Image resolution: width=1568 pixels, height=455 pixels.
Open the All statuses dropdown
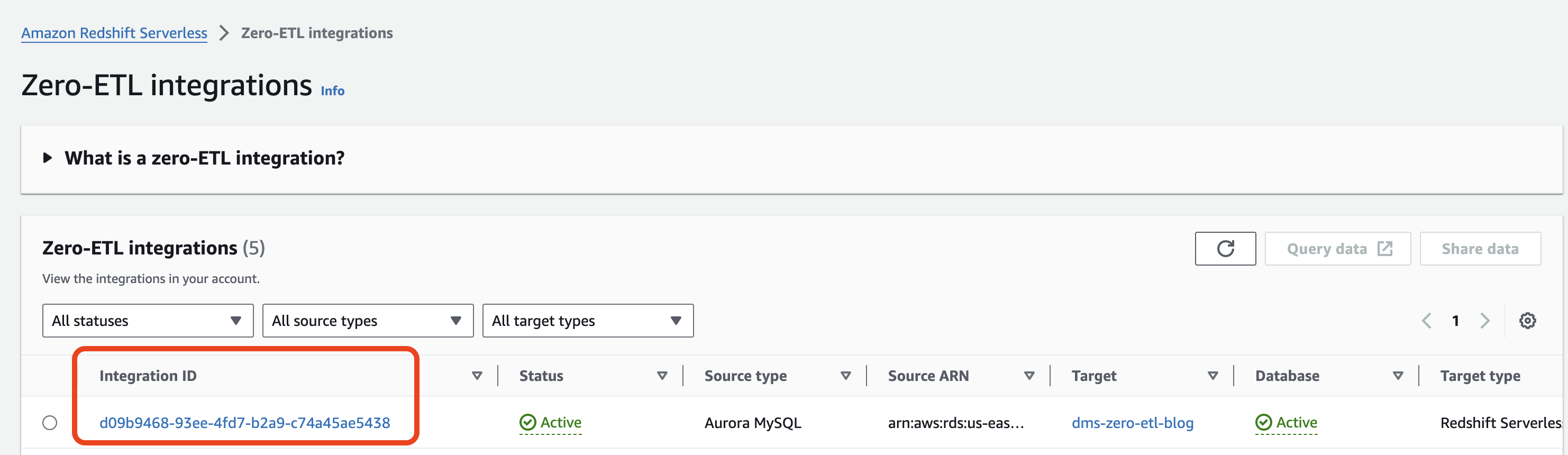[148, 321]
